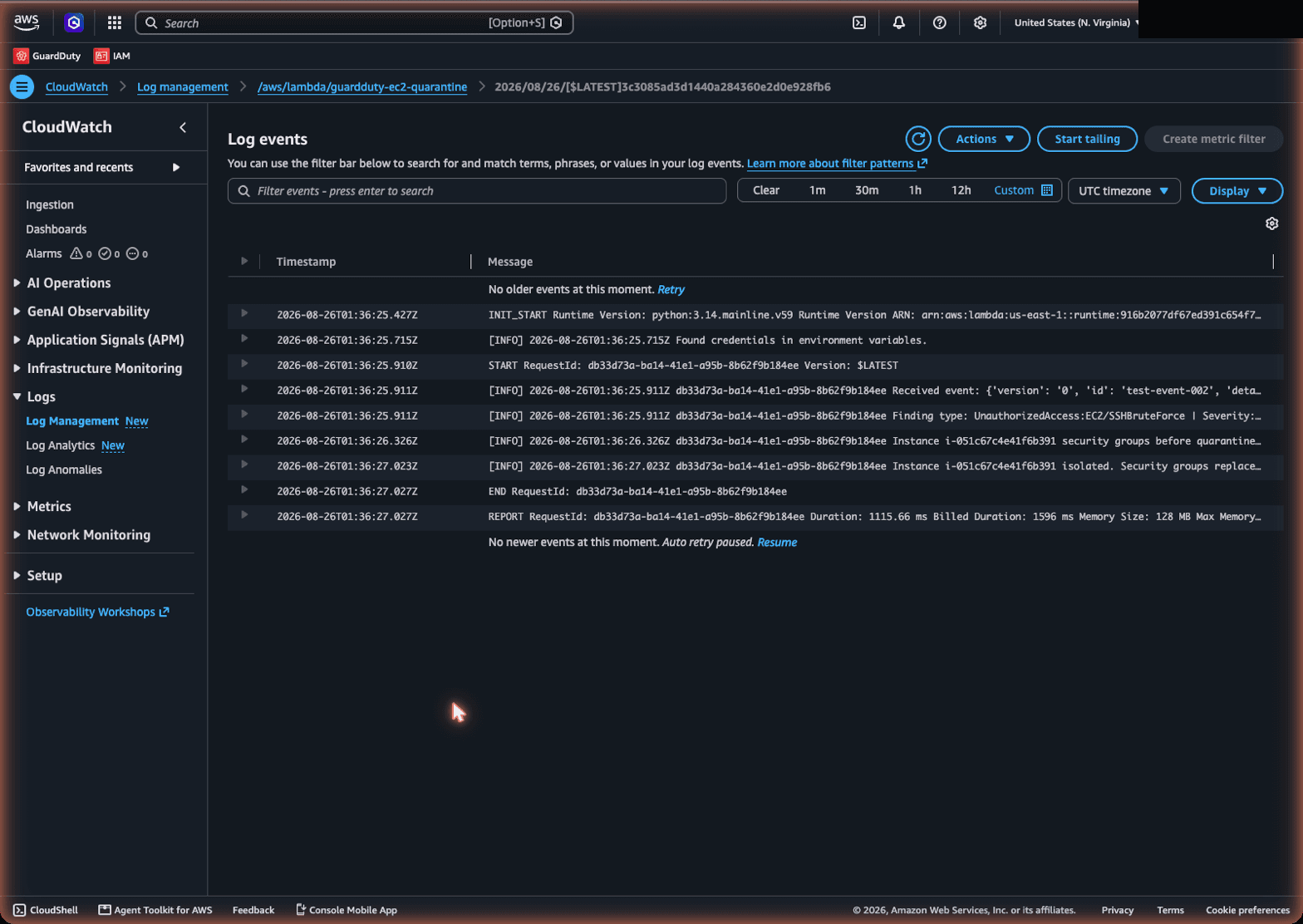Expand the START RequestId log row
This screenshot has height=924, width=1303.
point(244,363)
